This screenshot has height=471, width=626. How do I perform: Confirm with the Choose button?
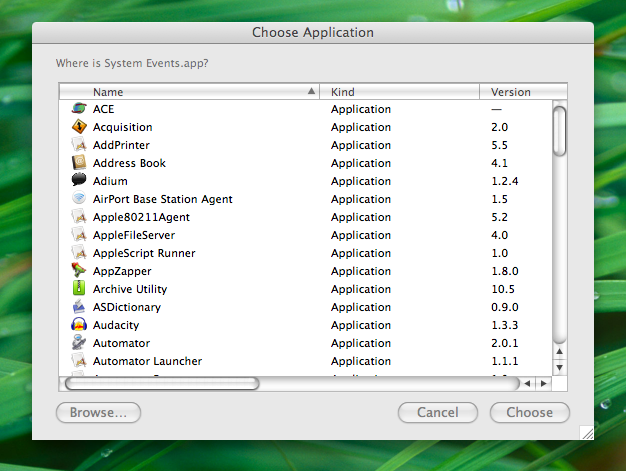coord(529,412)
